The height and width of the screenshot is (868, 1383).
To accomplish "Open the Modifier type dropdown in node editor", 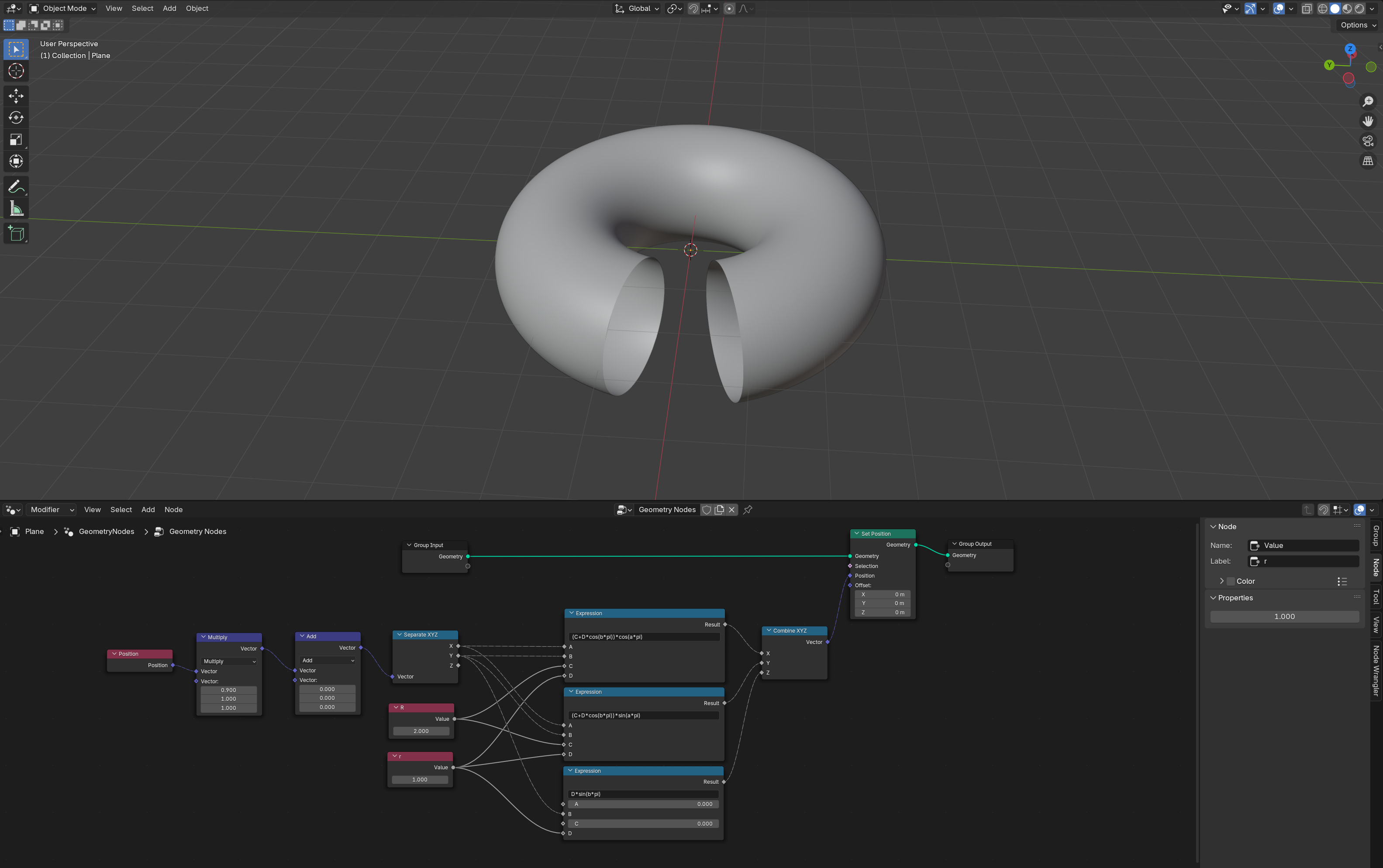I will pyautogui.click(x=51, y=510).
